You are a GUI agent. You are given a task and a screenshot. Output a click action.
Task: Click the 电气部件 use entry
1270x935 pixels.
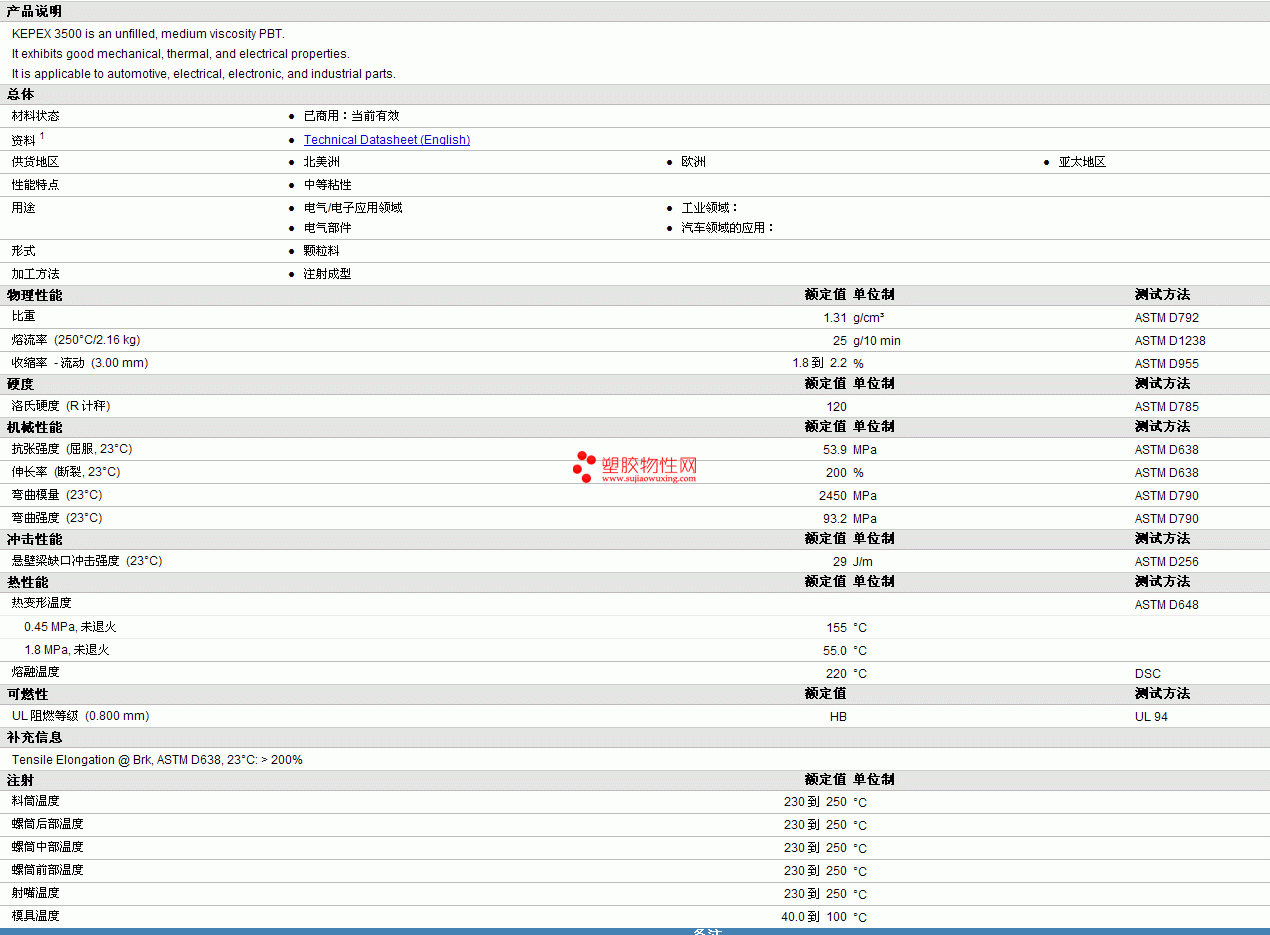coord(328,228)
